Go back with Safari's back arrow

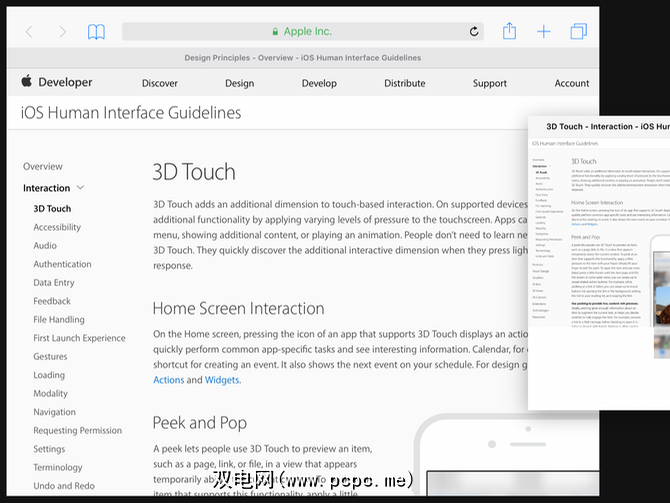pos(29,32)
